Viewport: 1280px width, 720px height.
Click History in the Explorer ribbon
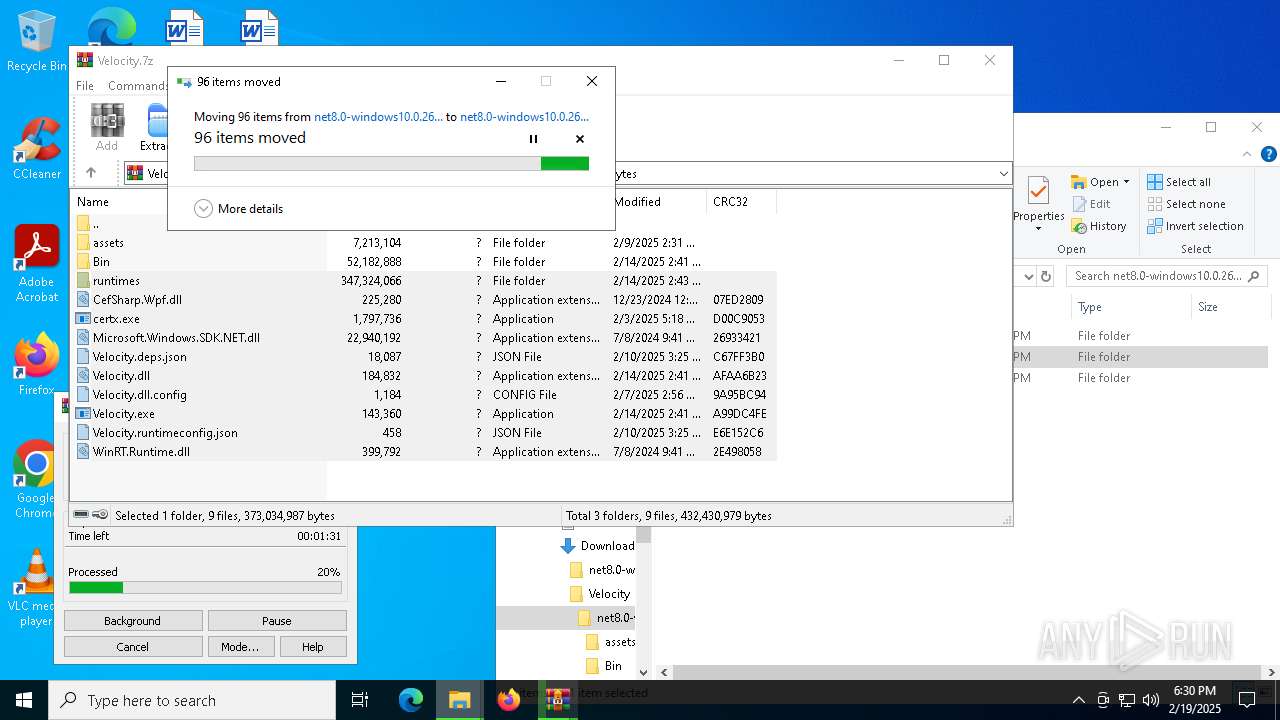1098,226
